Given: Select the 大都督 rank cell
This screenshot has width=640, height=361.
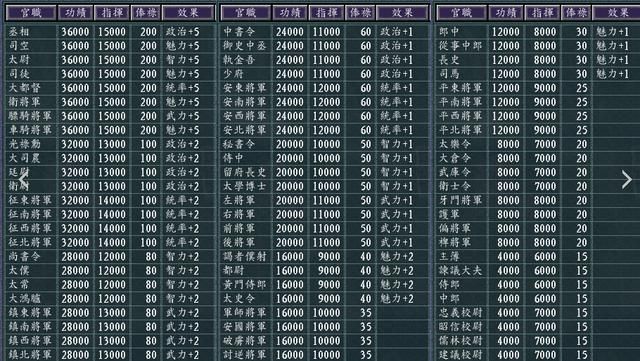Looking at the screenshot, I should (24, 88).
